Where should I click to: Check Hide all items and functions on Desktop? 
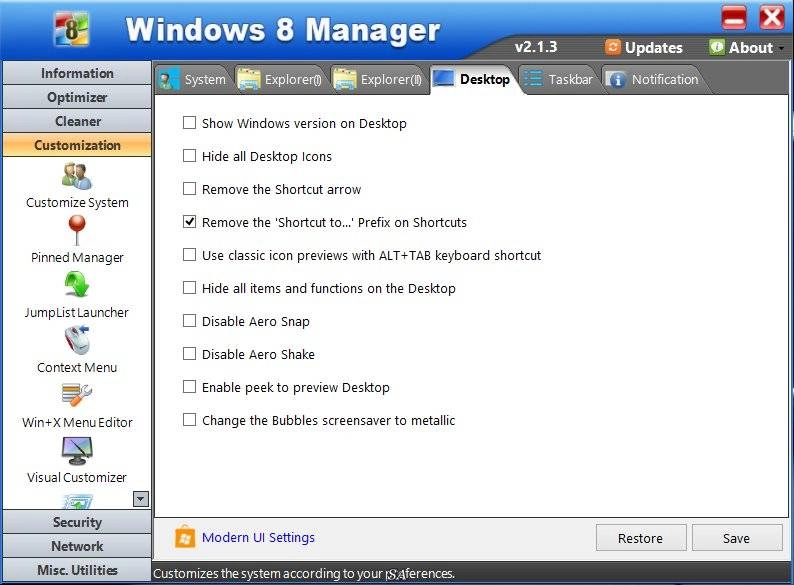click(x=189, y=288)
